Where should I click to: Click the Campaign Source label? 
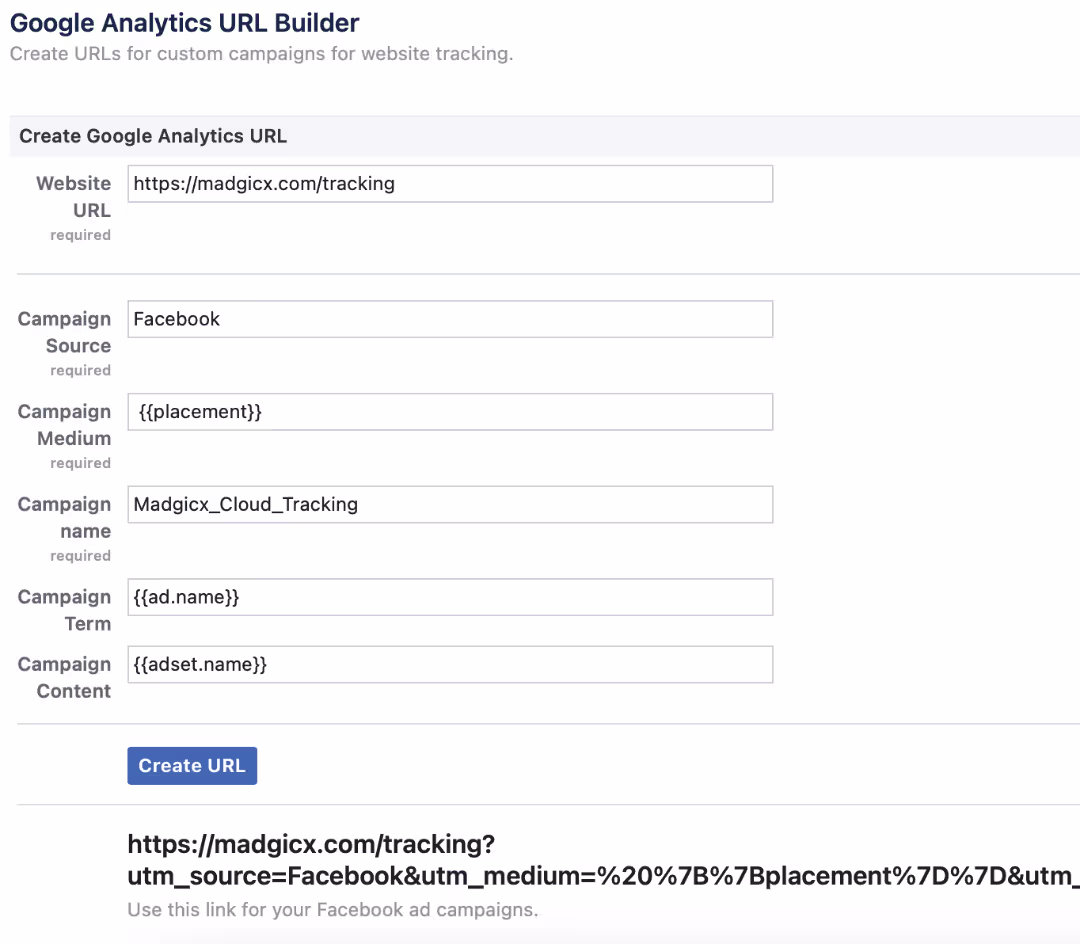pyautogui.click(x=65, y=332)
